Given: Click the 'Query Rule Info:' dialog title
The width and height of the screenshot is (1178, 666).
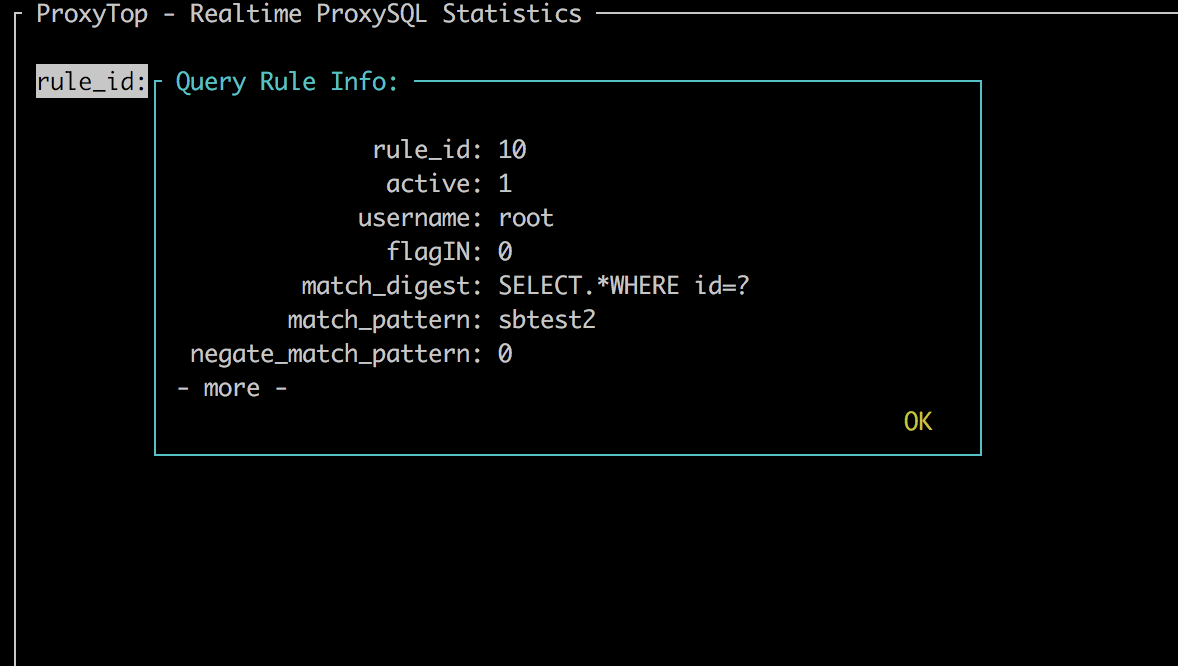Looking at the screenshot, I should (287, 82).
